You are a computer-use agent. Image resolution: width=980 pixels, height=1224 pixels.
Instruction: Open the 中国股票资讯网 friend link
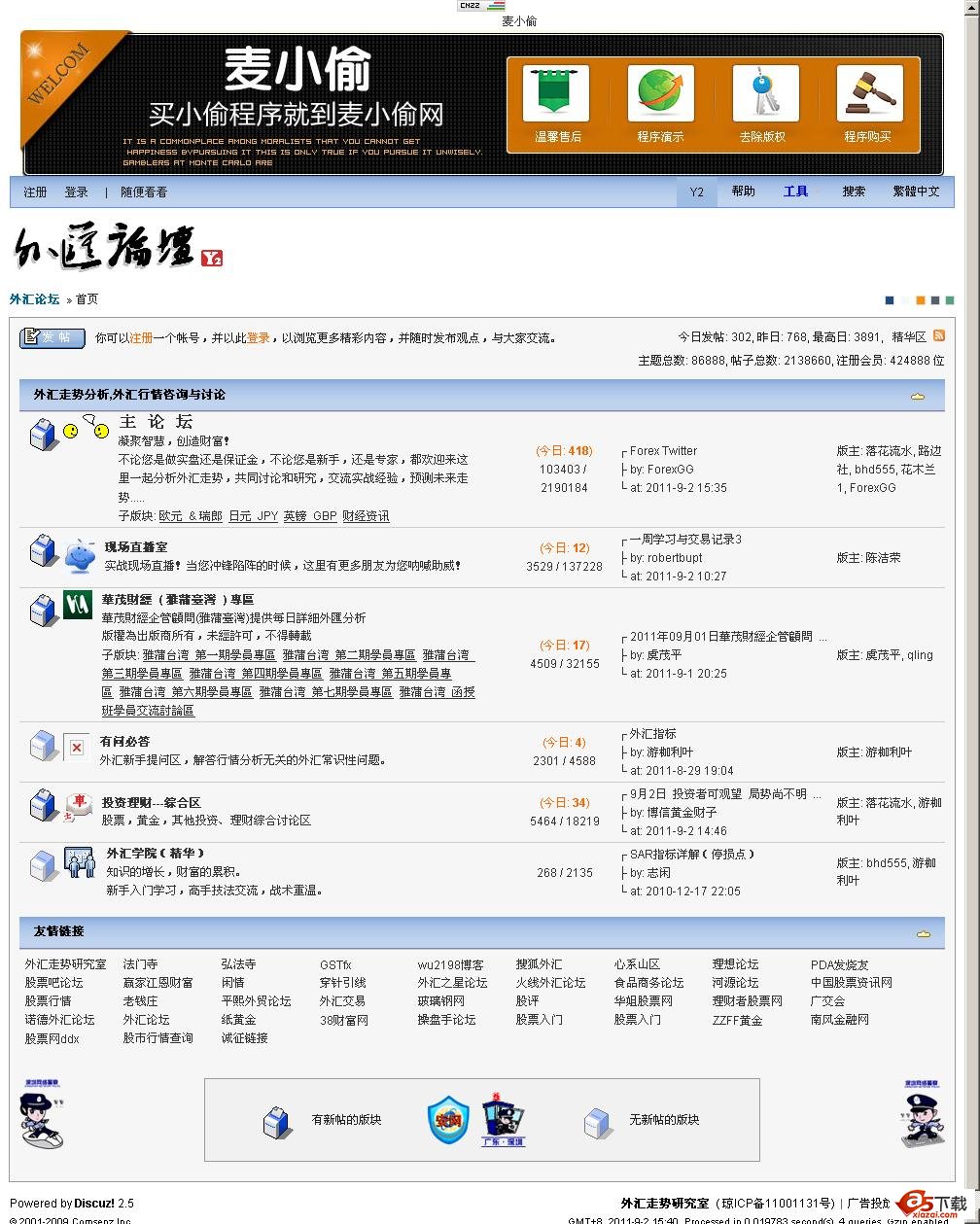[x=852, y=983]
